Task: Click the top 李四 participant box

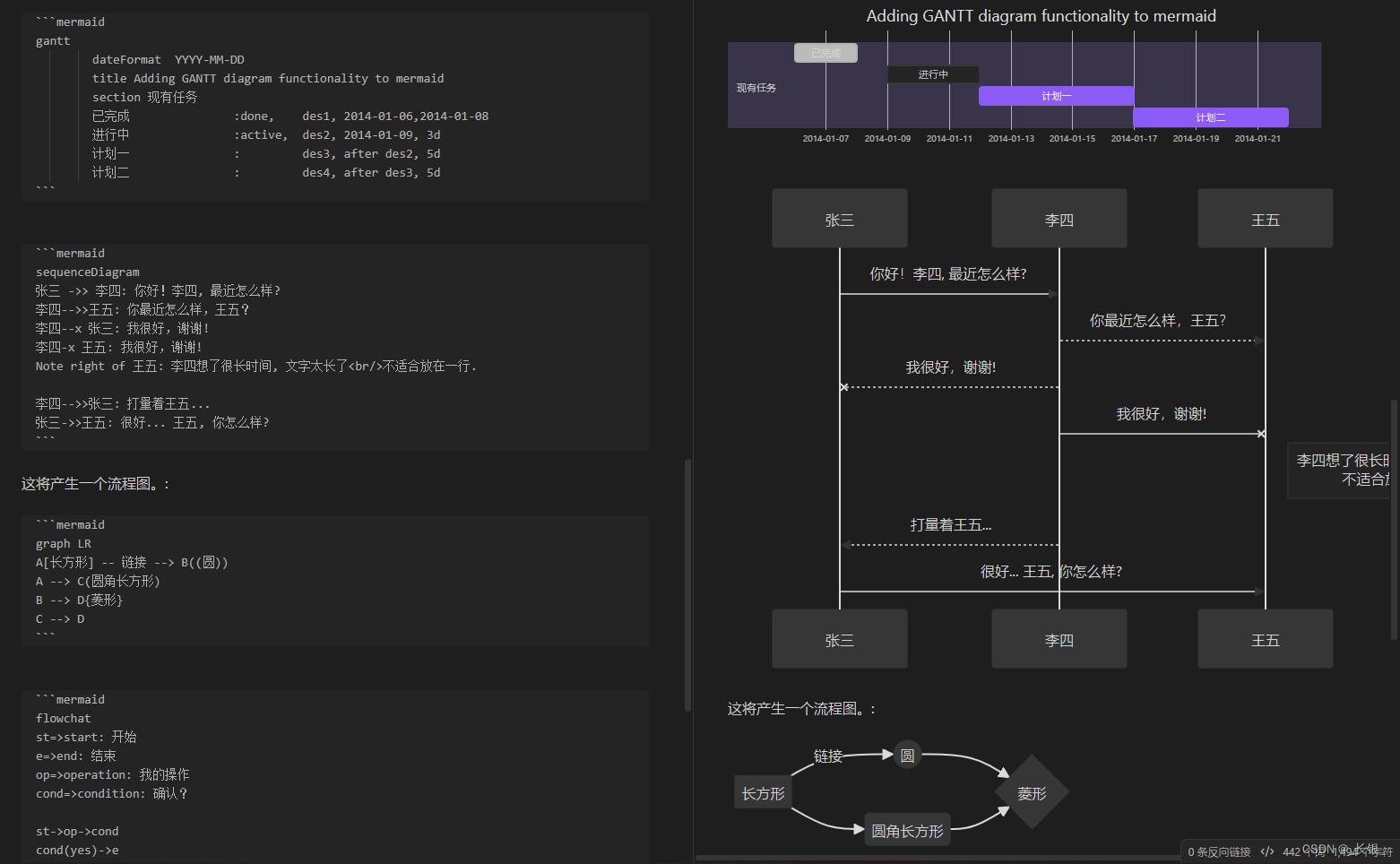Action: click(1059, 219)
